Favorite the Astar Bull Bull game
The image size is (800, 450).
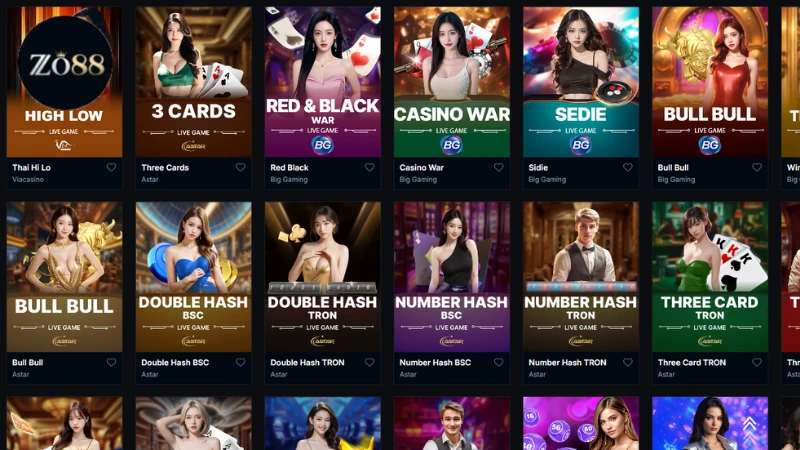[x=111, y=362]
